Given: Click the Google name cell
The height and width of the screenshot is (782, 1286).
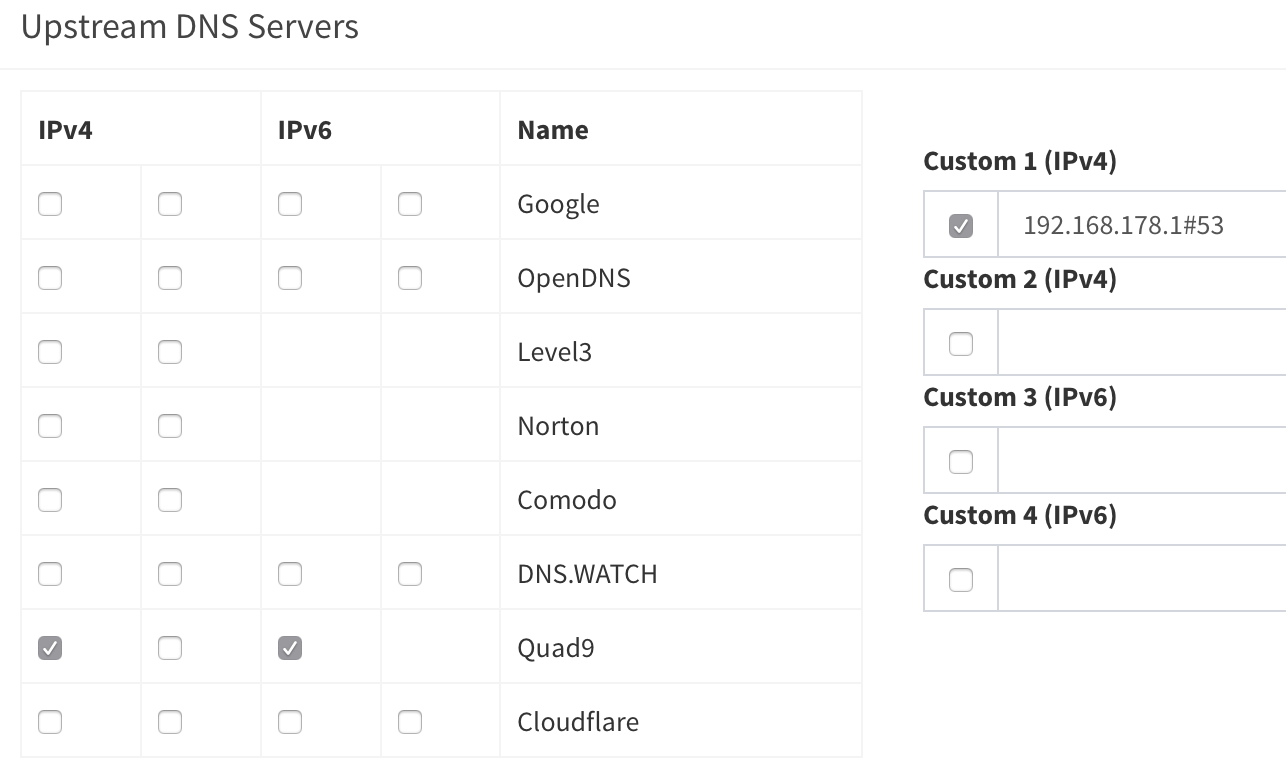Looking at the screenshot, I should [x=681, y=204].
